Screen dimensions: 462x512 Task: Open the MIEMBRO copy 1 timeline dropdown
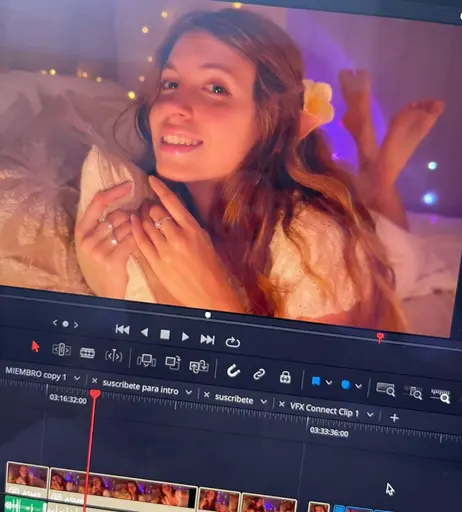(77, 378)
